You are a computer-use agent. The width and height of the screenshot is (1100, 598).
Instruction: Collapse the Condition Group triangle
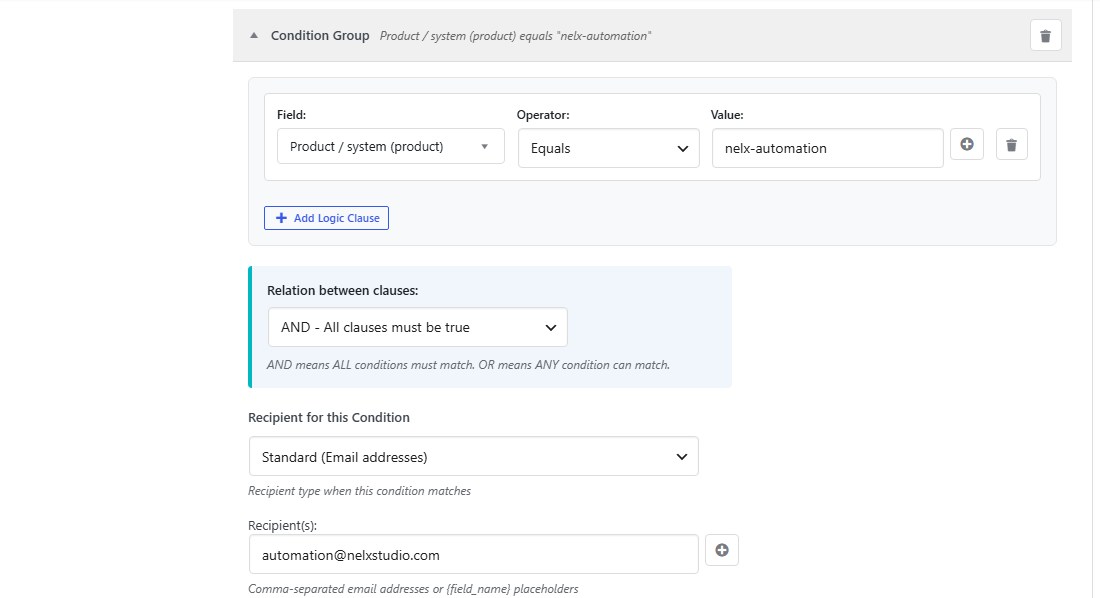(x=254, y=36)
